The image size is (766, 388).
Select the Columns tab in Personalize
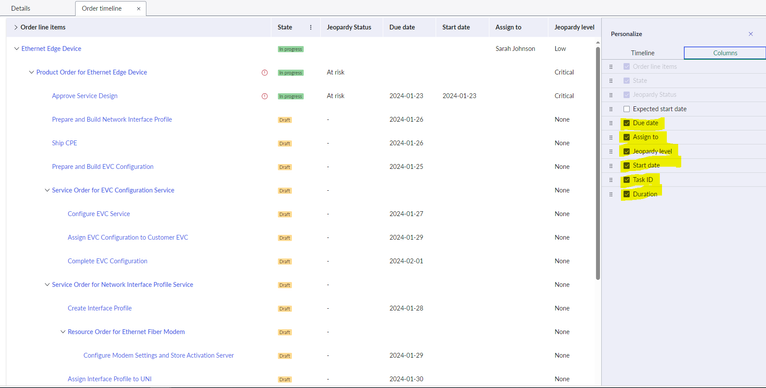pyautogui.click(x=725, y=53)
